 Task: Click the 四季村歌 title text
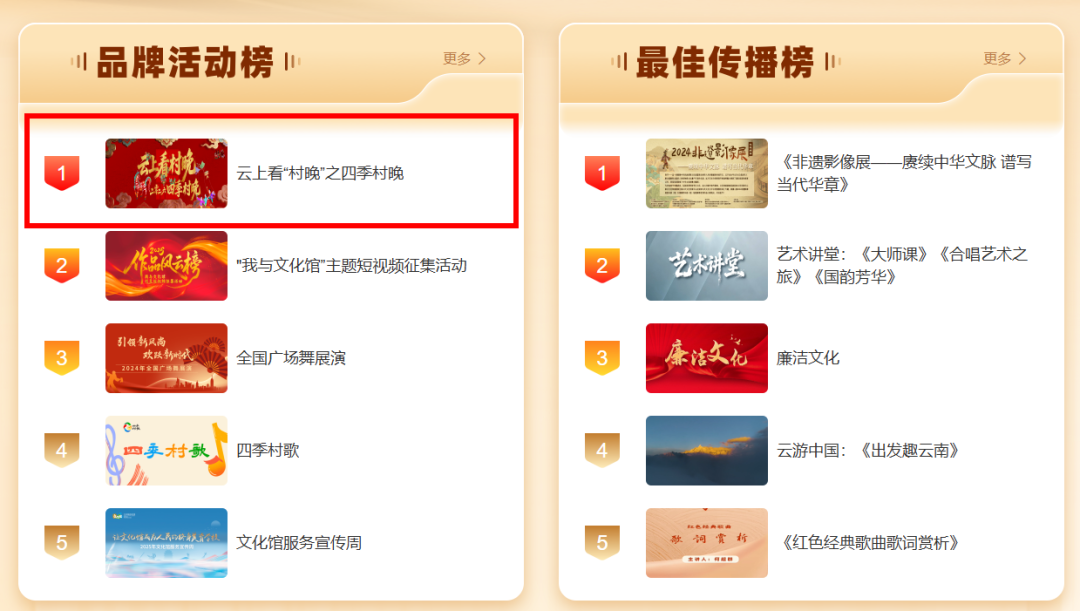[x=268, y=451]
